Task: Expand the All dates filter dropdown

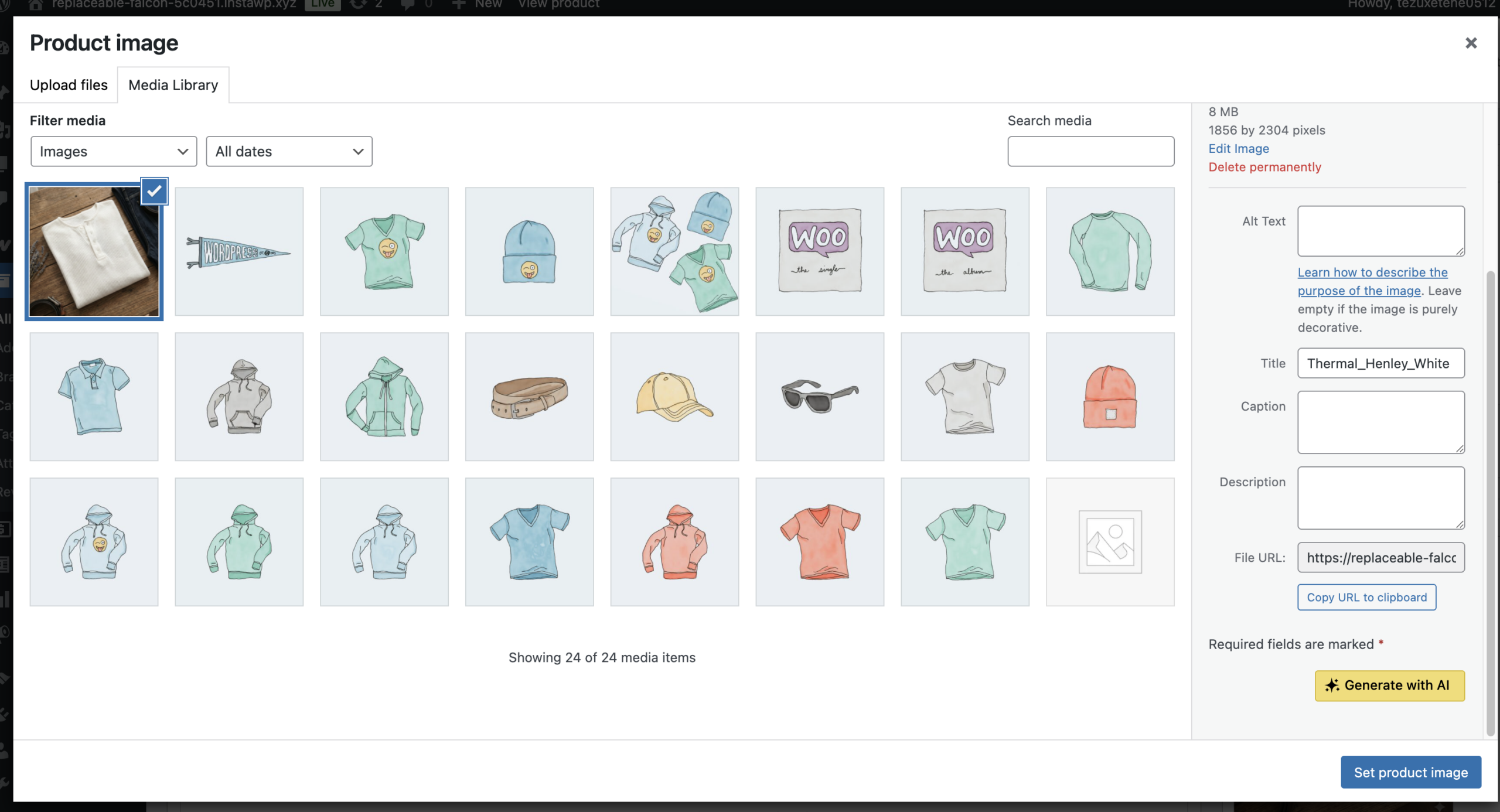Action: tap(289, 151)
